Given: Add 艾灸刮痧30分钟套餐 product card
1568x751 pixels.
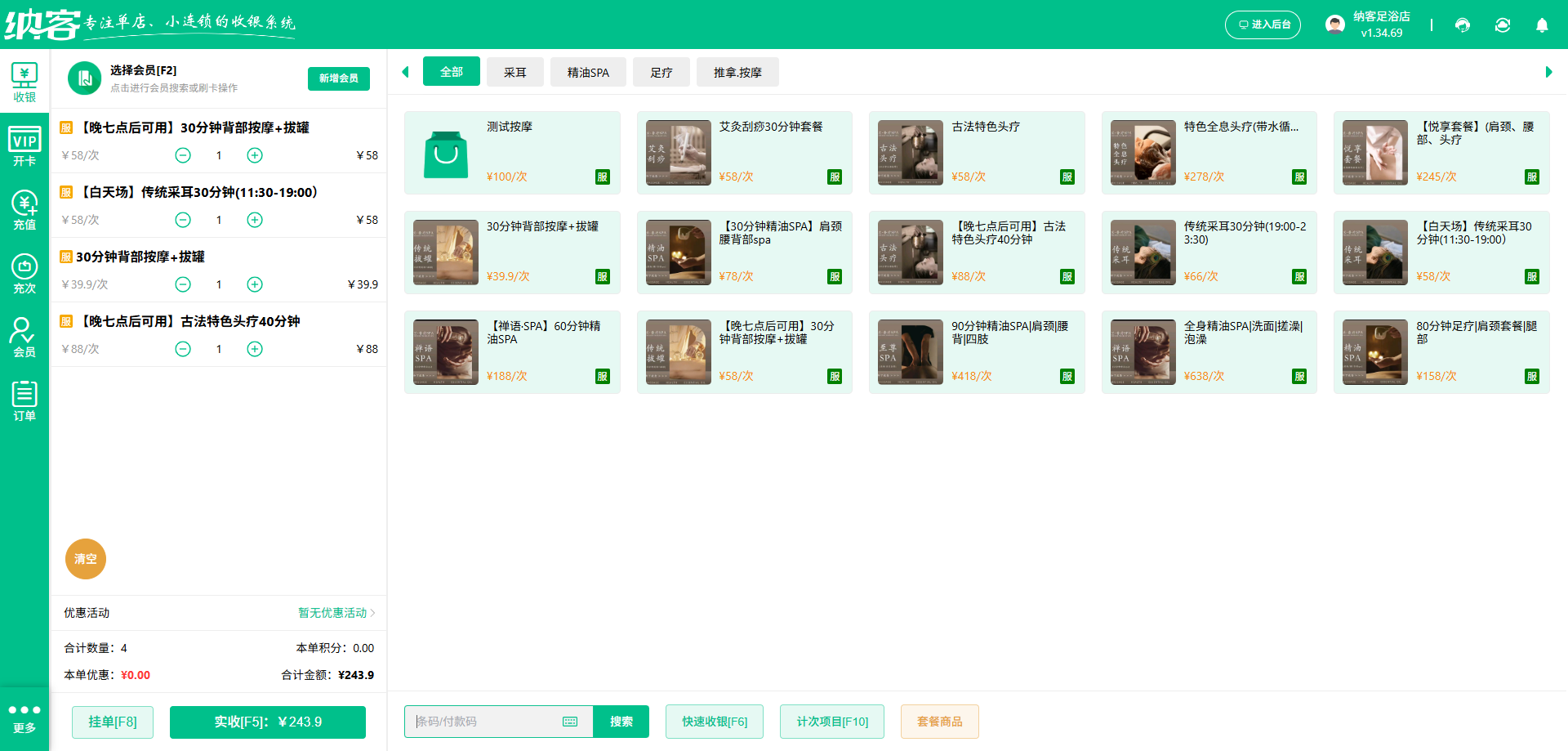Looking at the screenshot, I should (745, 153).
